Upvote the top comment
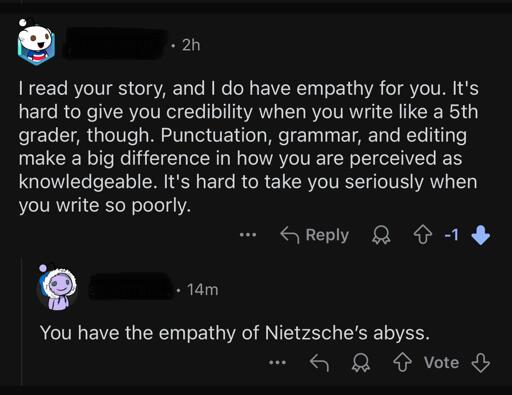512x395 pixels. pyautogui.click(x=423, y=236)
